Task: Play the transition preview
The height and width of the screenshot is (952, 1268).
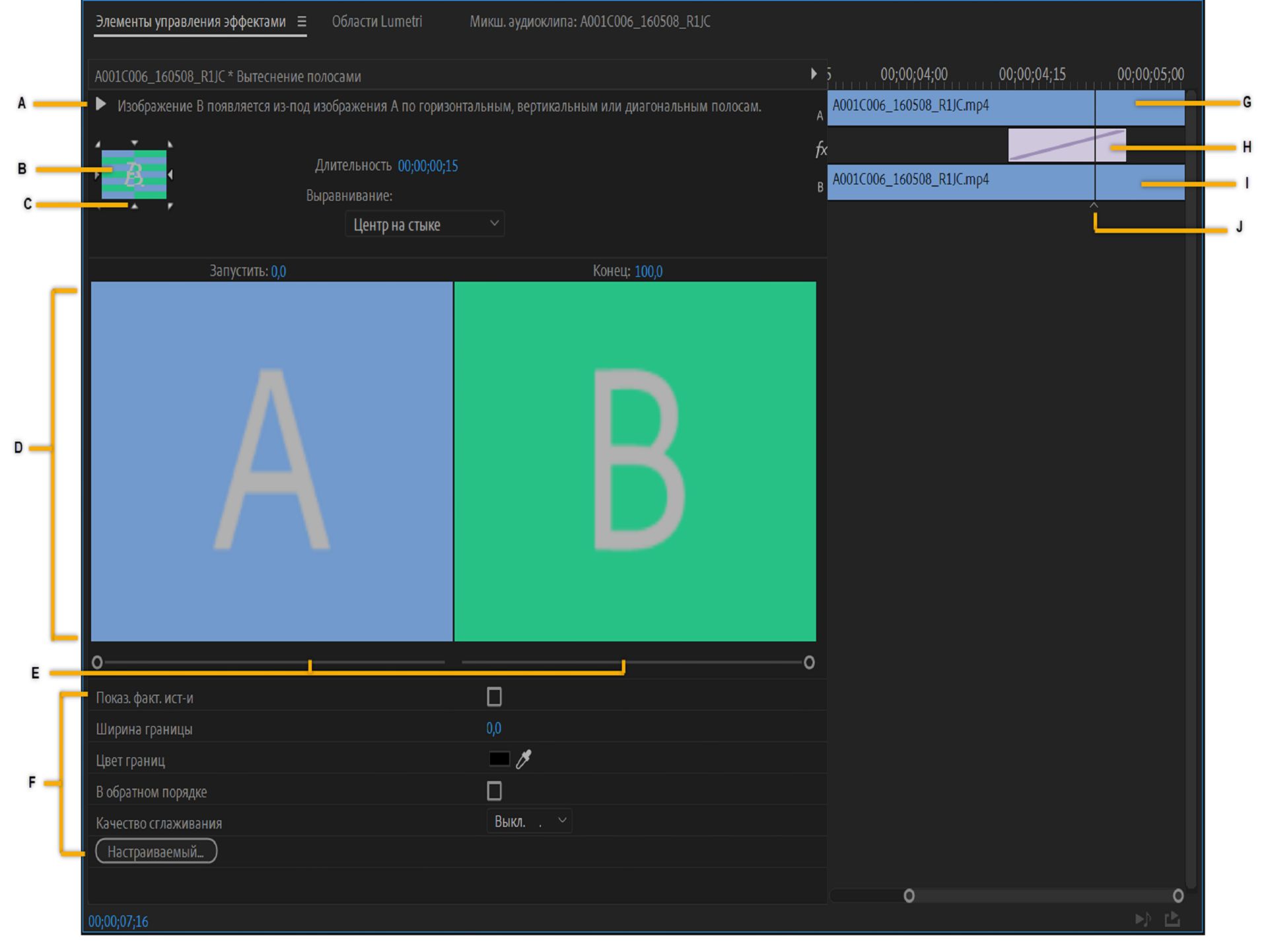Action: pyautogui.click(x=100, y=104)
